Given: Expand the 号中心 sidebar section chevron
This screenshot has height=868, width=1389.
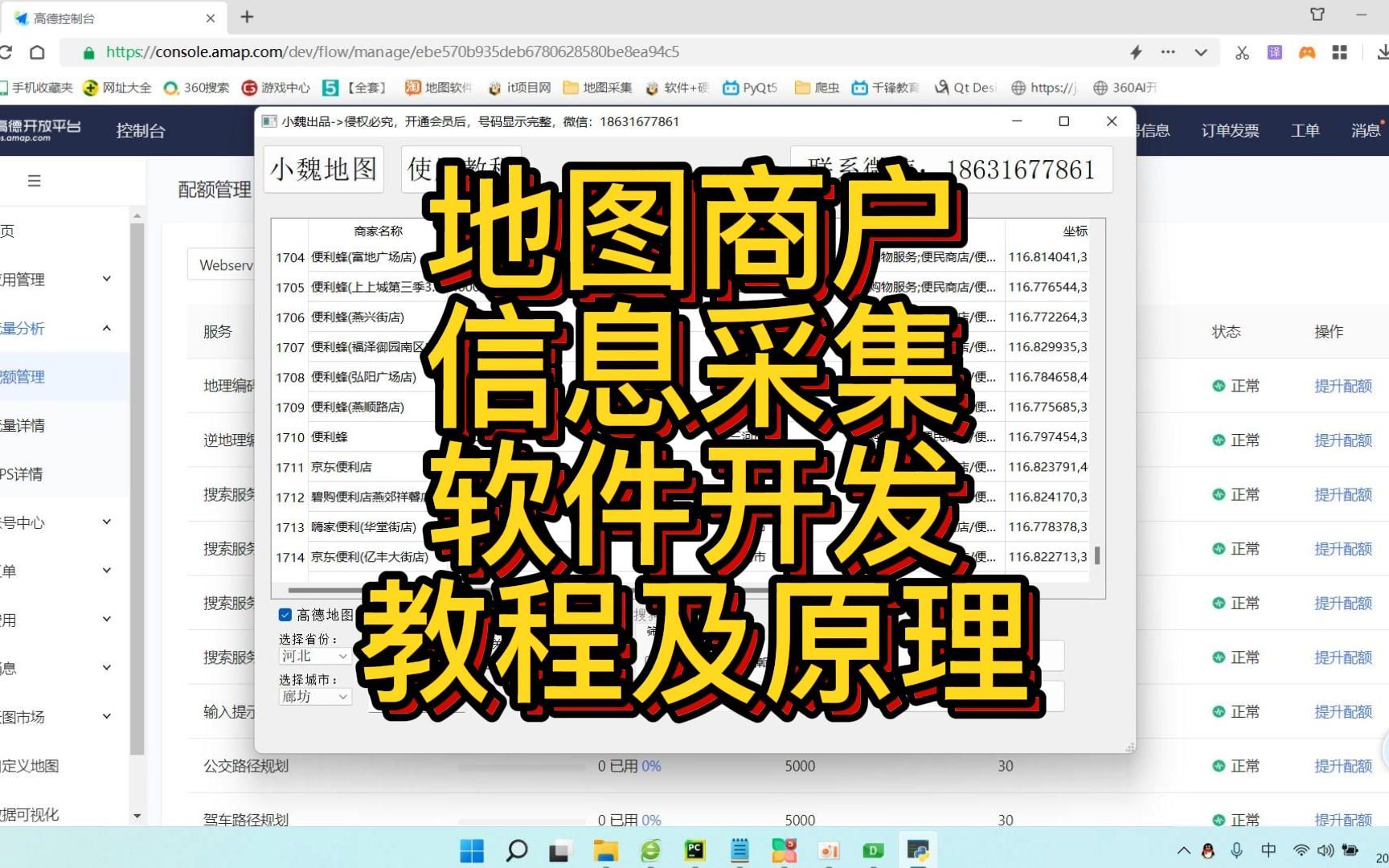Looking at the screenshot, I should [x=107, y=522].
